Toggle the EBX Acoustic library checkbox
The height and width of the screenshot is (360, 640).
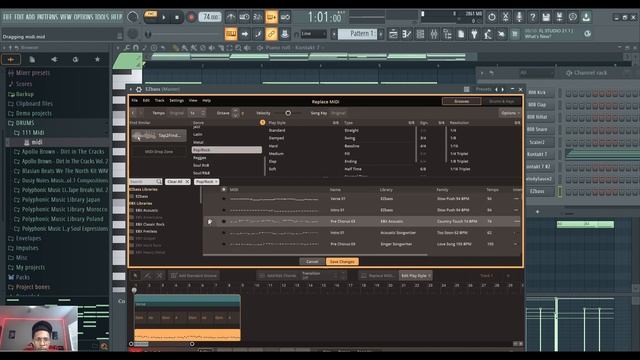[131, 210]
